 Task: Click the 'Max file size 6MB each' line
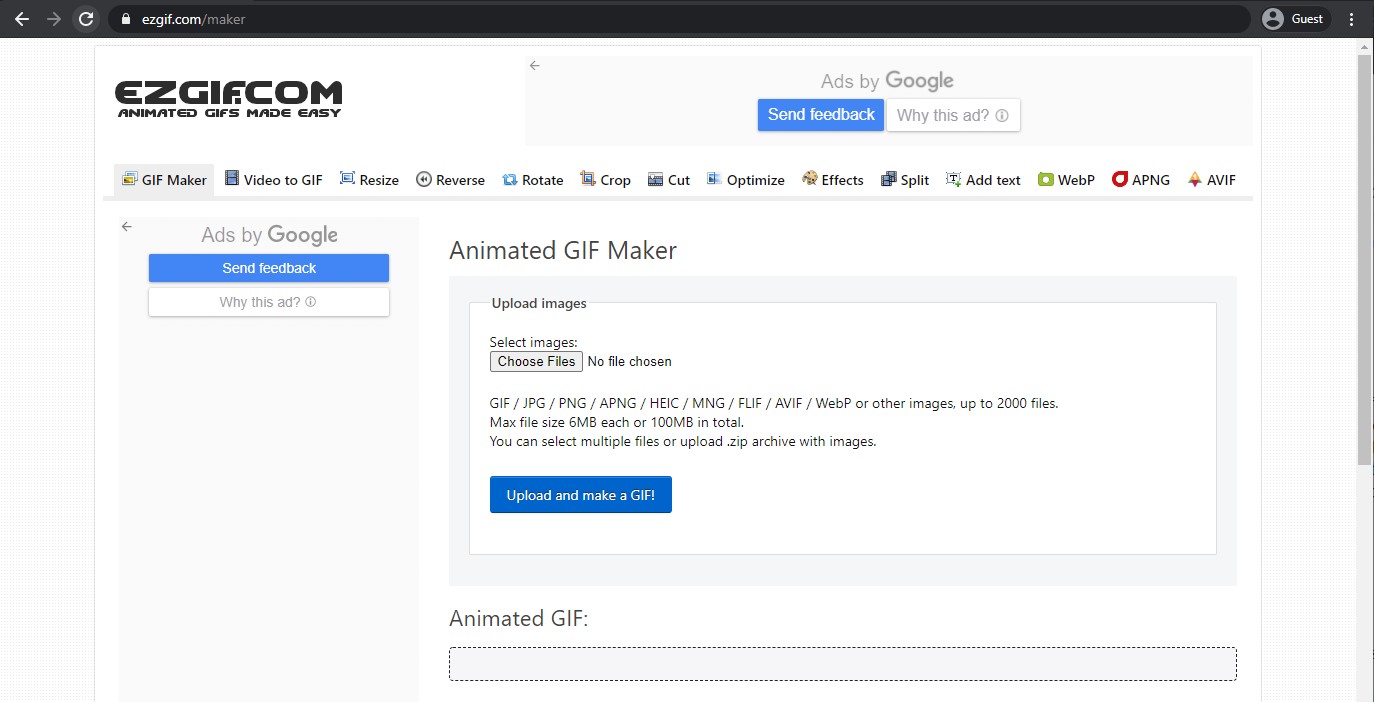(x=616, y=422)
